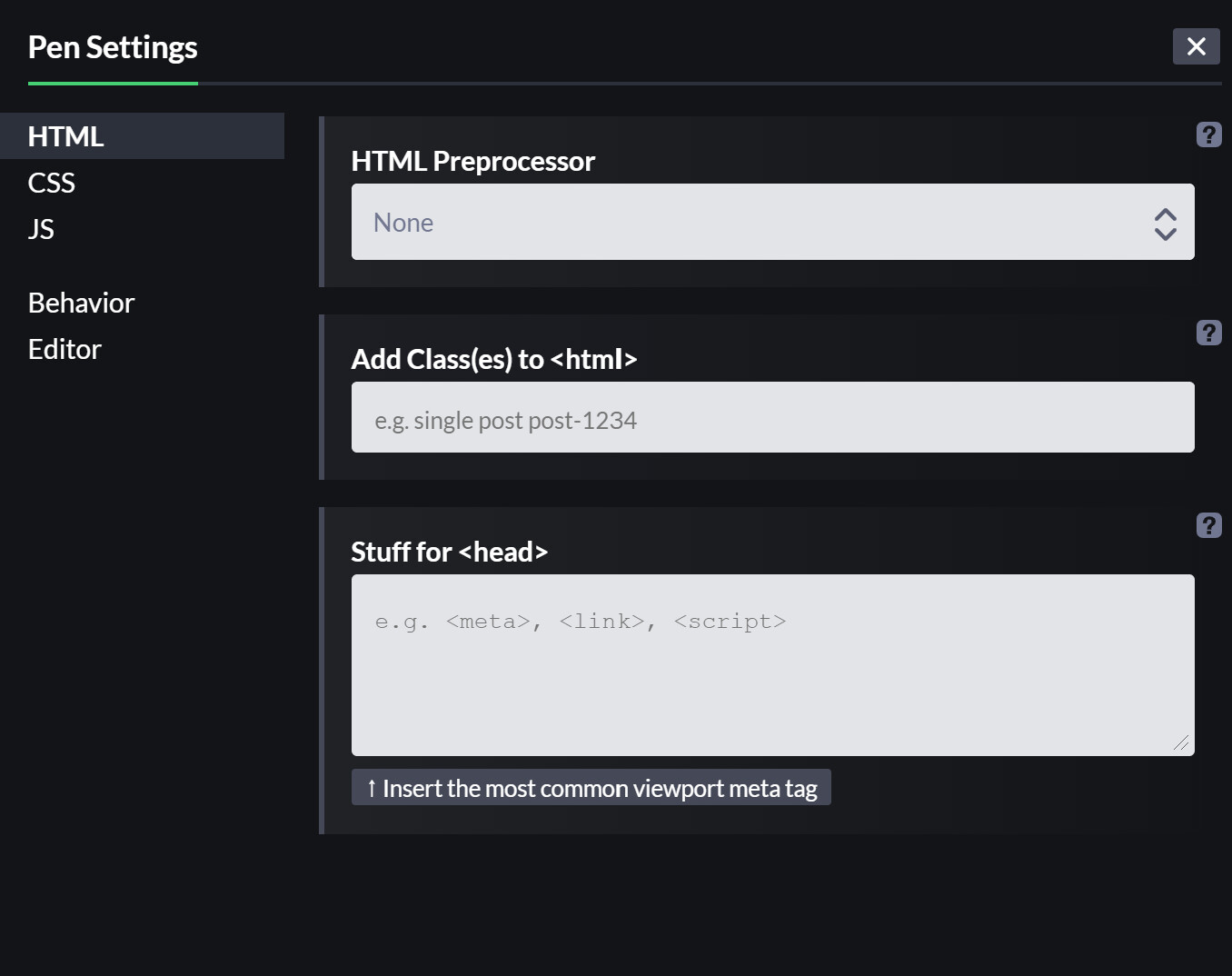
Task: Click the Add Class(es) to html label
Action: coord(493,359)
